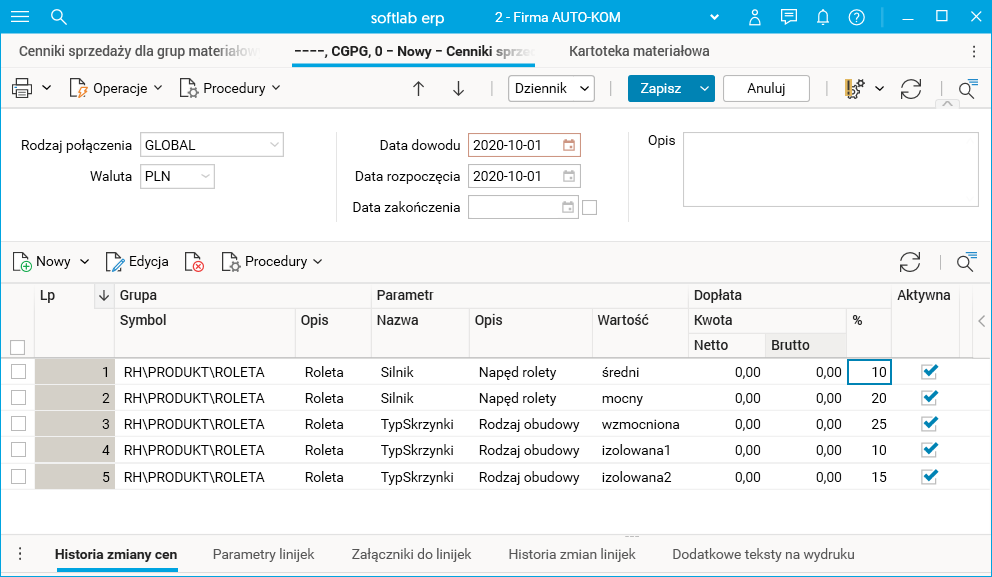Open the Parametry linijek tab
This screenshot has height=577, width=992.
pyautogui.click(x=264, y=554)
